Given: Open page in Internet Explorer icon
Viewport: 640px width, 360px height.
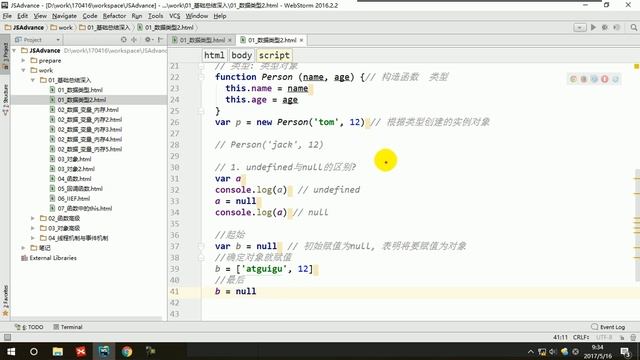Looking at the screenshot, I should tap(616, 79).
